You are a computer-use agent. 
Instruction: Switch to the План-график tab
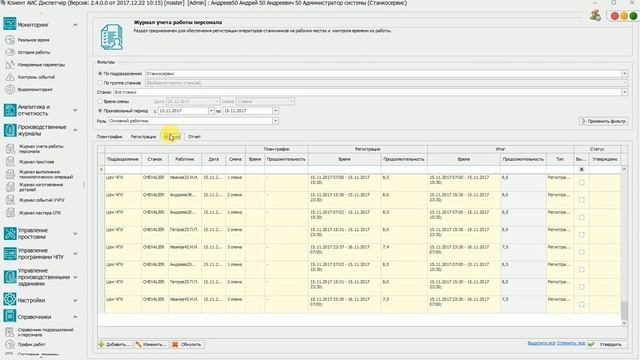click(110, 137)
